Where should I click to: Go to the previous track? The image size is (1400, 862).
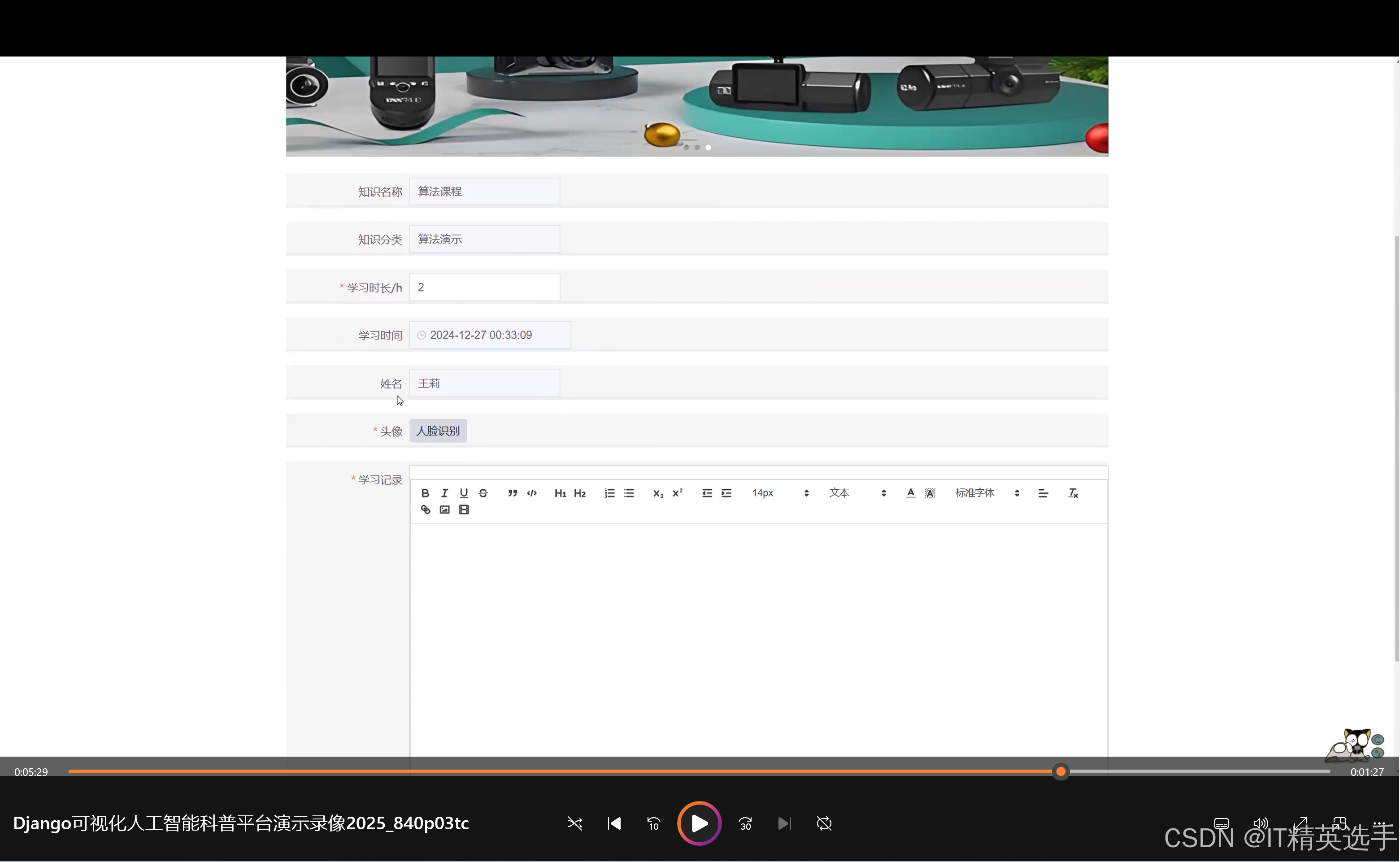[614, 824]
